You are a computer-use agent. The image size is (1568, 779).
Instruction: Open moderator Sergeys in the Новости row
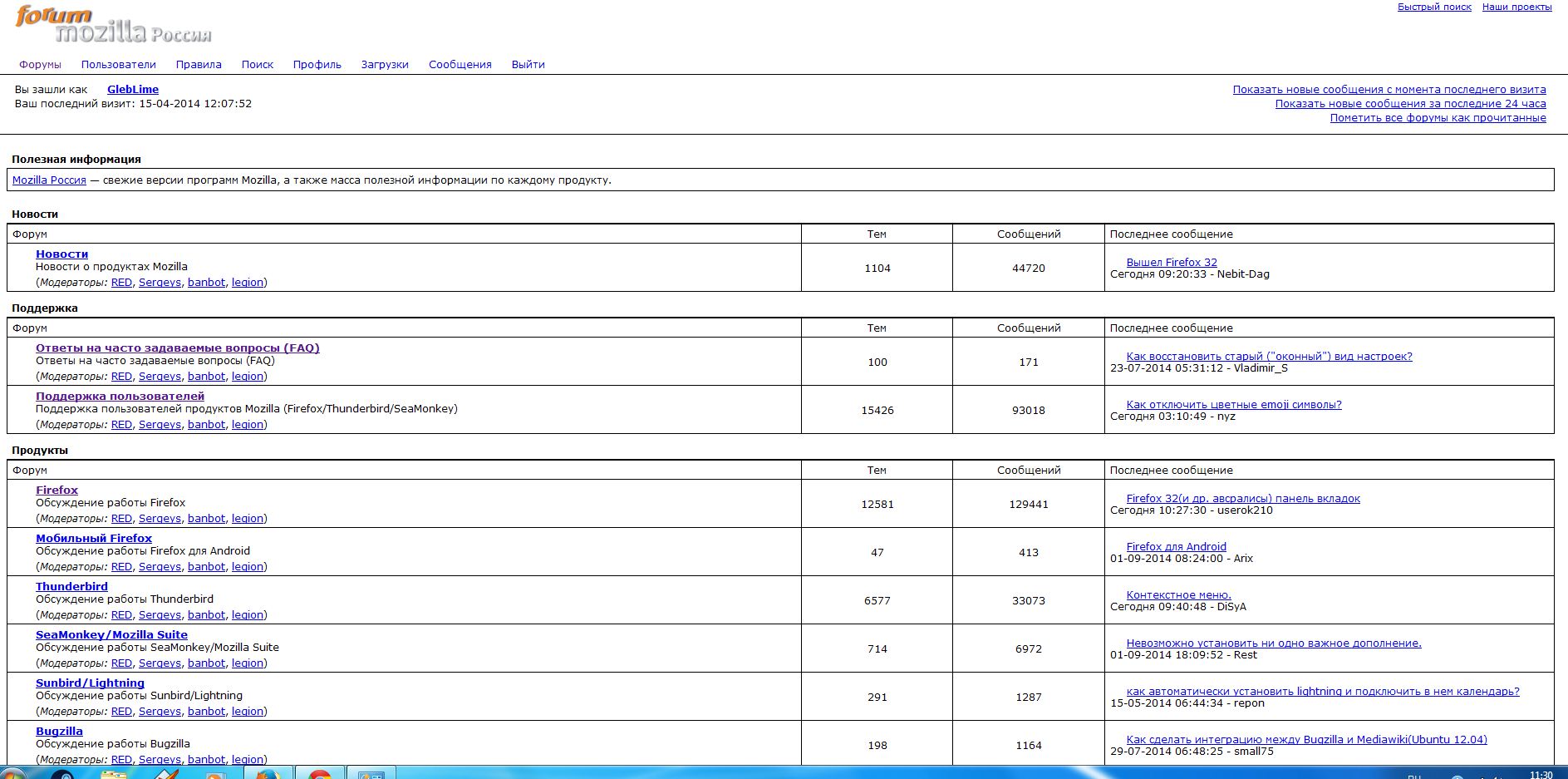pos(160,282)
